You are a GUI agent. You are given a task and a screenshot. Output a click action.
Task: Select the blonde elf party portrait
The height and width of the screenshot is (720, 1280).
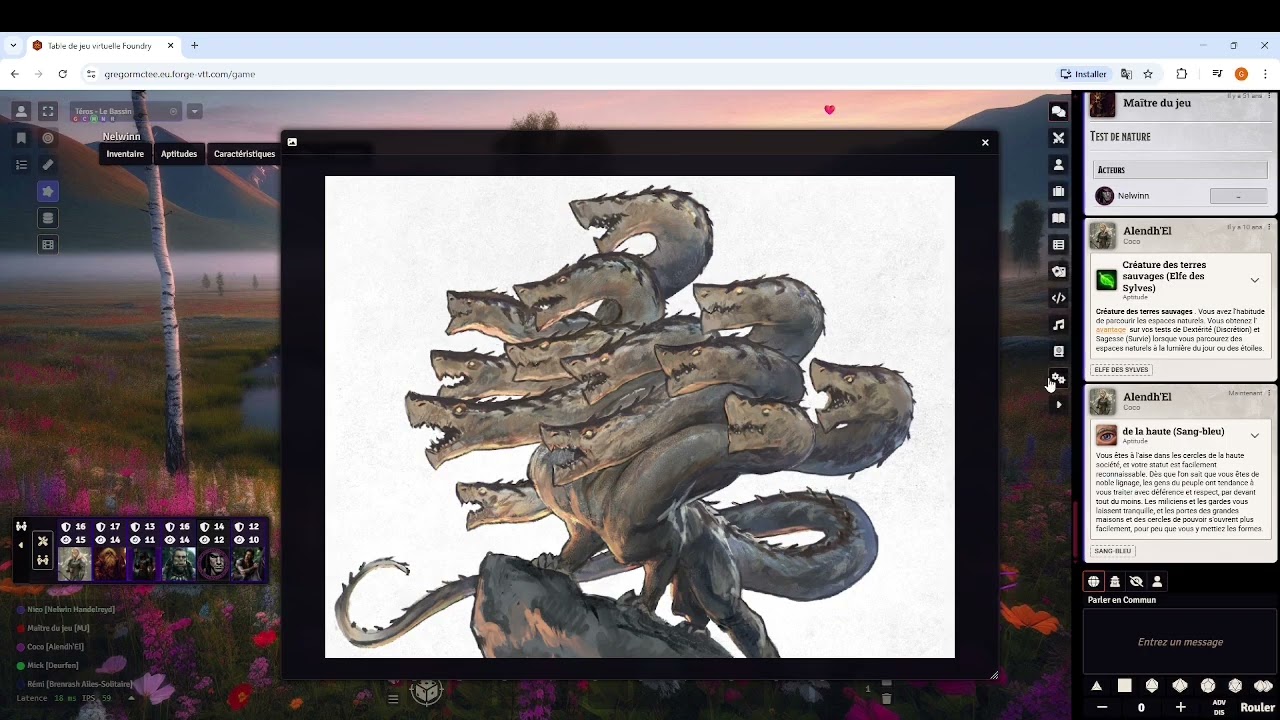coord(74,564)
